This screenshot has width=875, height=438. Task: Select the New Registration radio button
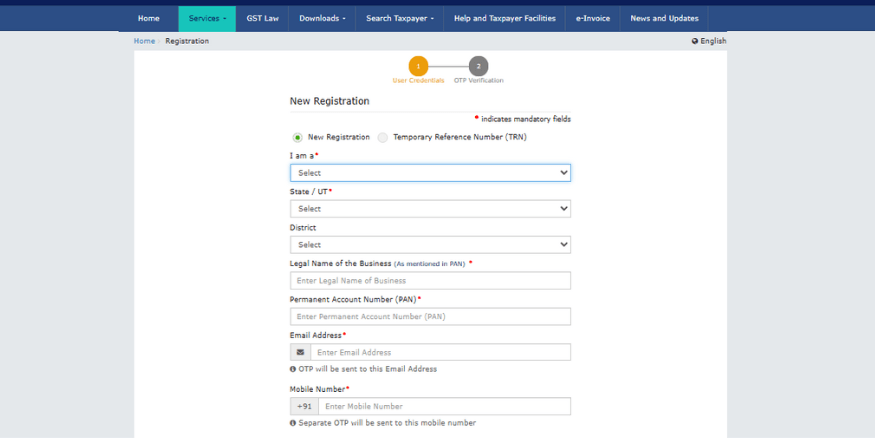[297, 137]
